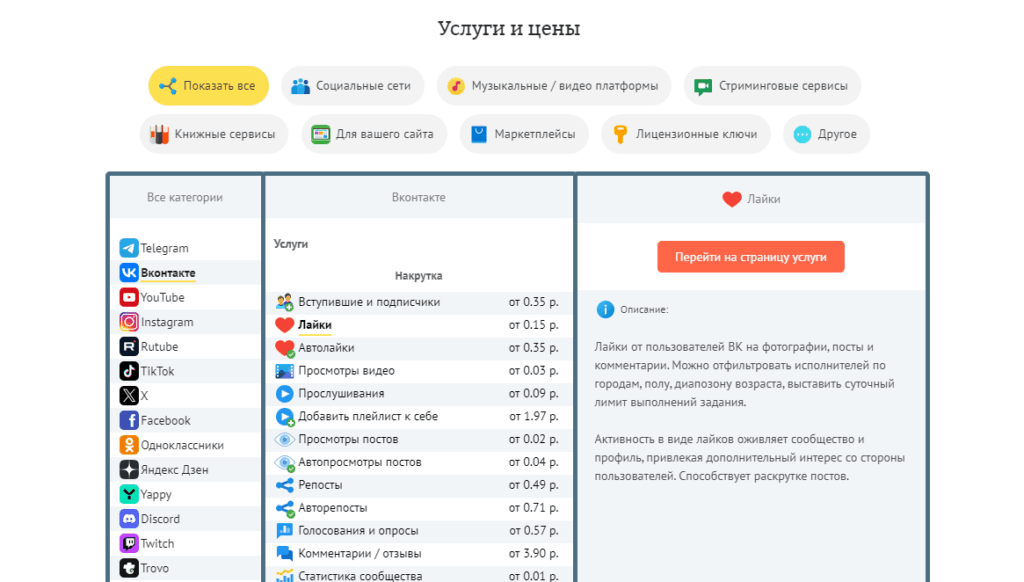
Task: Click the share icon beside Репосты
Action: (x=284, y=485)
